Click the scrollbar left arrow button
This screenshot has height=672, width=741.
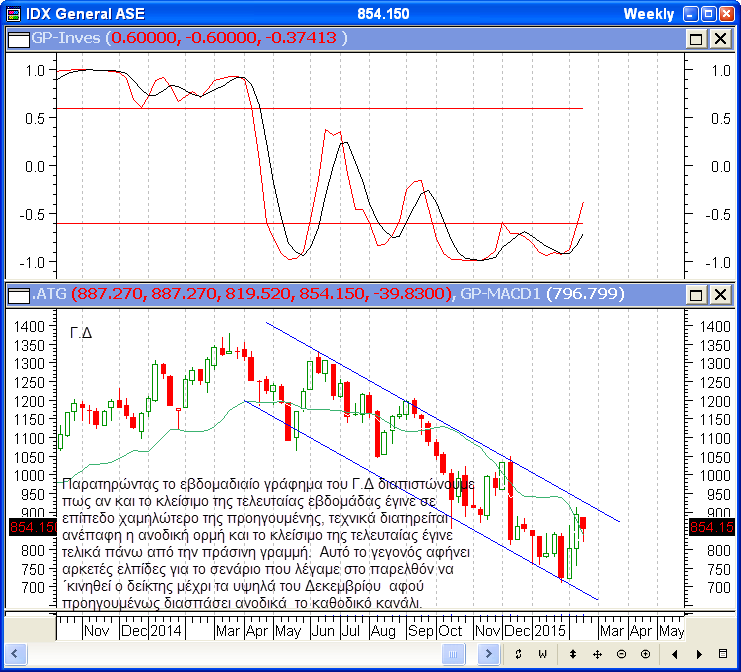point(15,654)
